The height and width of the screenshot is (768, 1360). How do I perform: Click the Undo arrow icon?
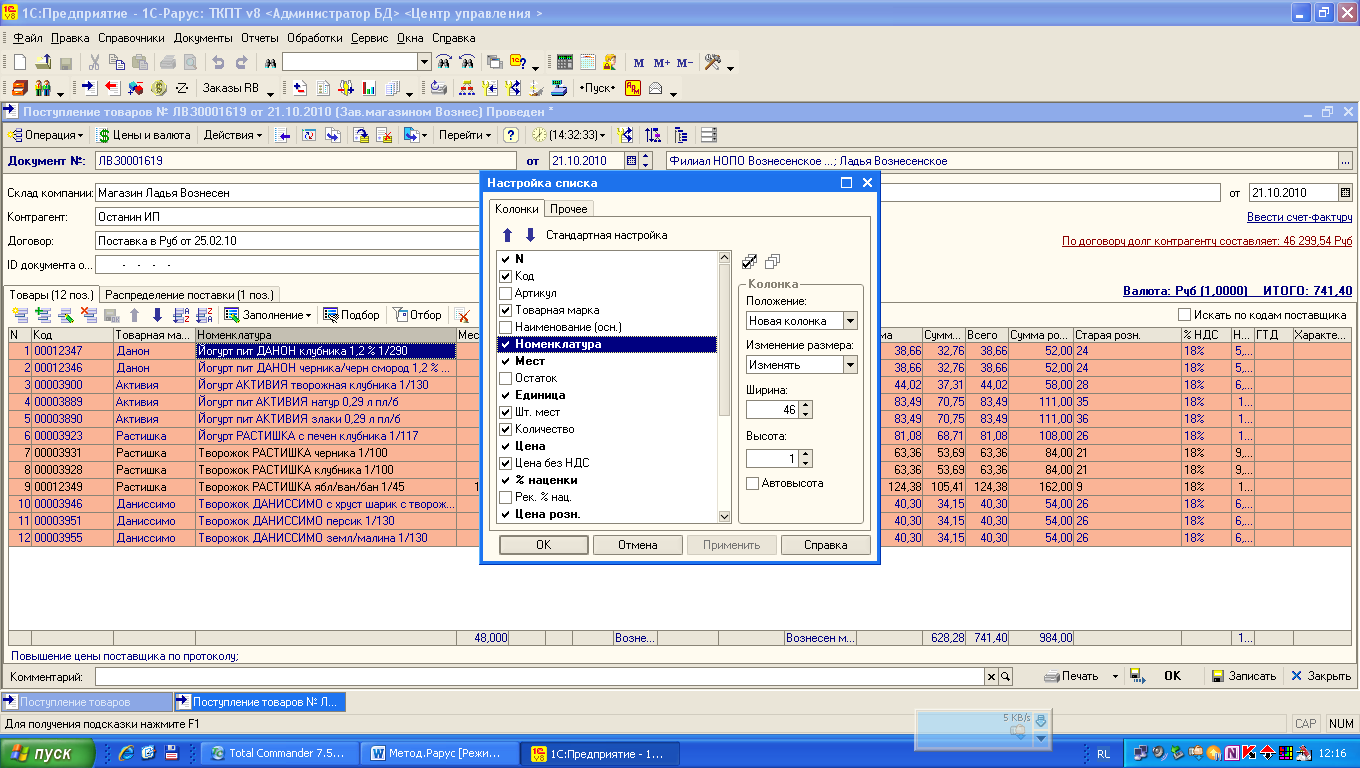(x=217, y=62)
